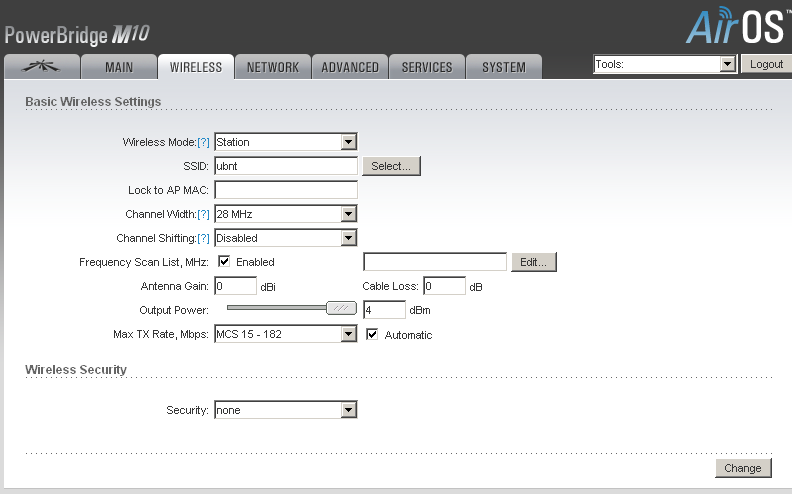The height and width of the screenshot is (494, 792).
Task: Toggle Frequency Scan List Enabled checkbox
Action: coord(224,261)
